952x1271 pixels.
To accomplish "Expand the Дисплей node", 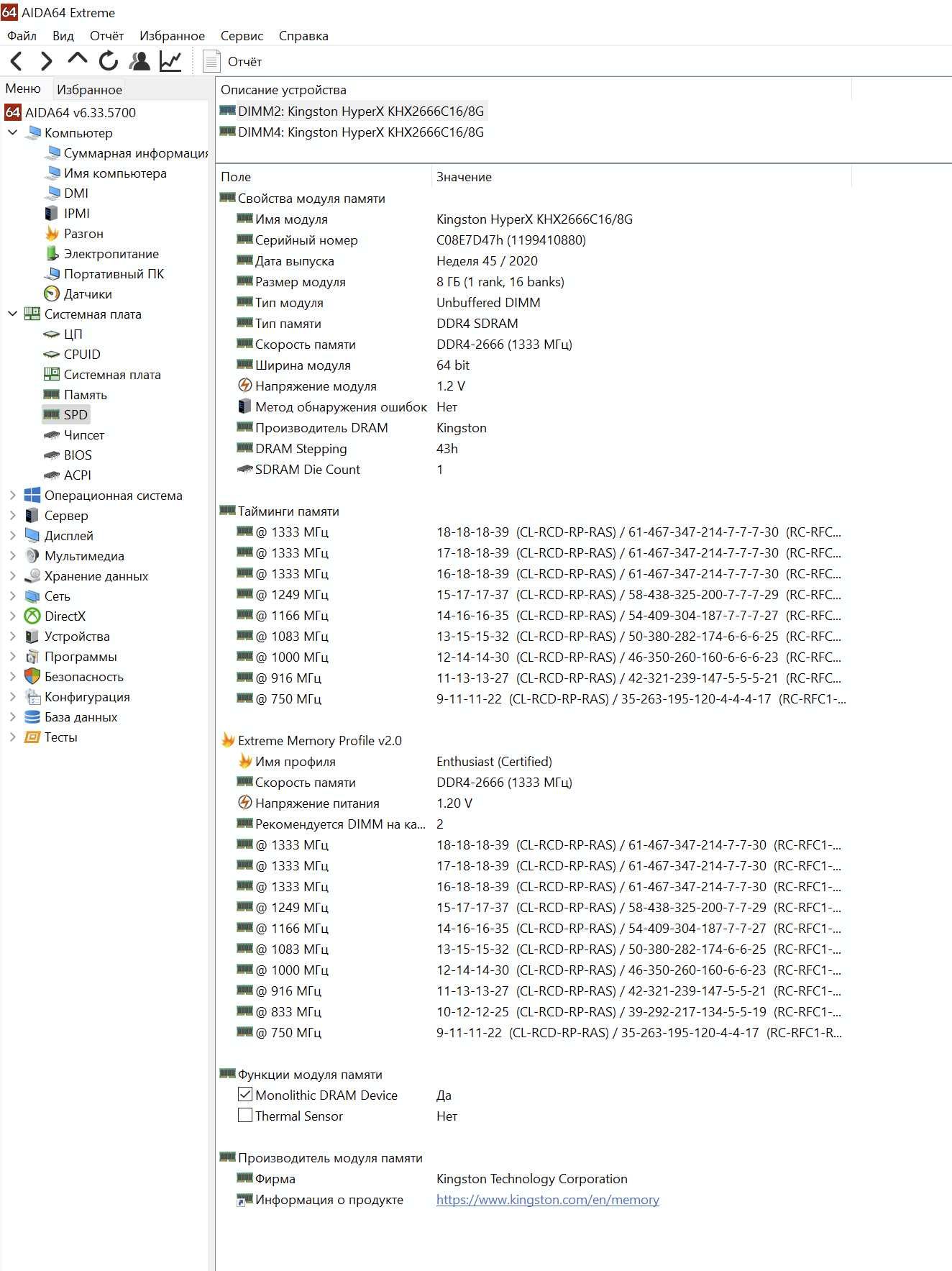I will tap(12, 535).
